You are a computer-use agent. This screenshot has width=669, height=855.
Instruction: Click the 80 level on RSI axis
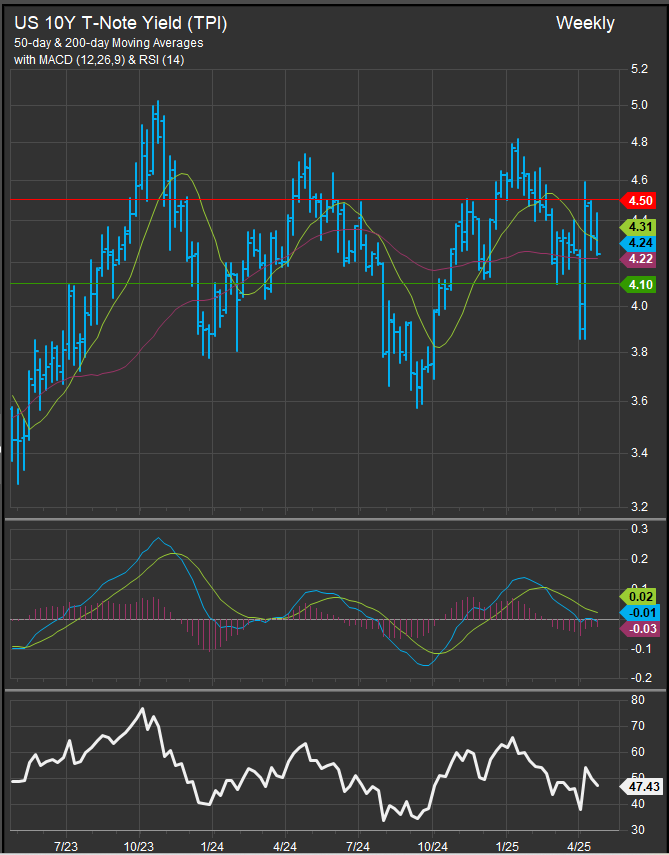pyautogui.click(x=636, y=700)
